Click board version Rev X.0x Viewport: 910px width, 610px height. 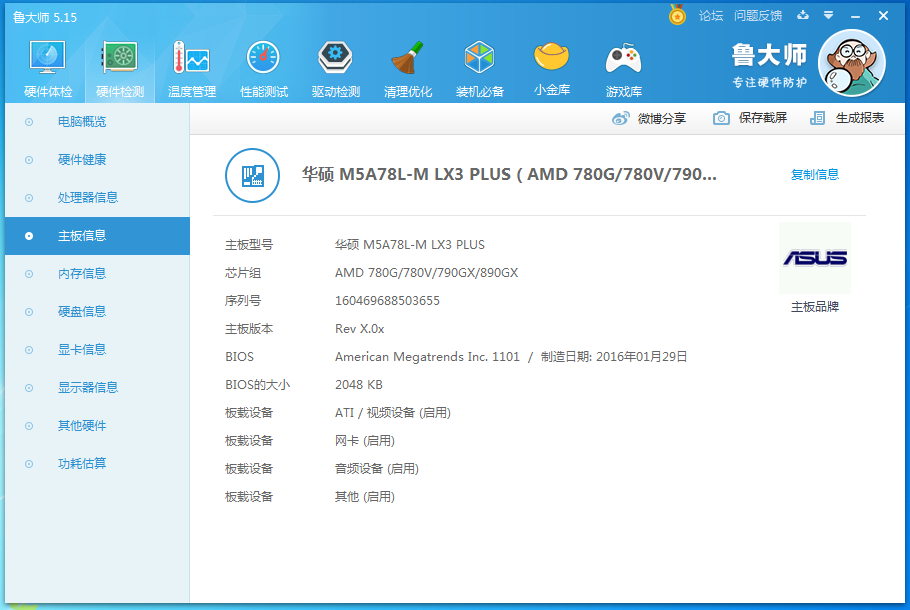(x=359, y=329)
